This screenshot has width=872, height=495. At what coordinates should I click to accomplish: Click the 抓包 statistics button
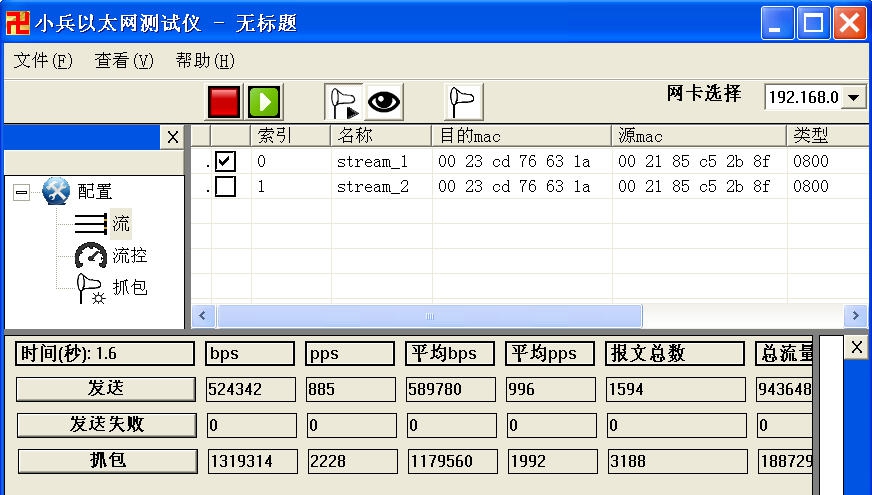pos(108,461)
